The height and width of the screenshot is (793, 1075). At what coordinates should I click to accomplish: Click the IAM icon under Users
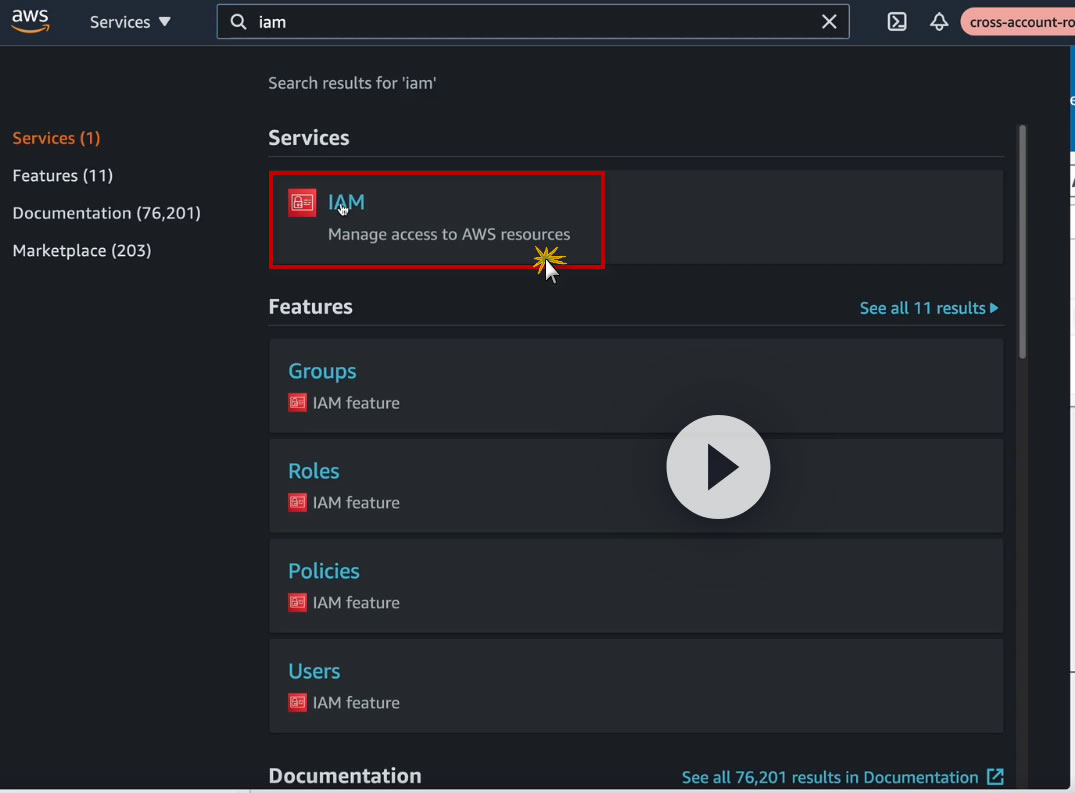(298, 703)
